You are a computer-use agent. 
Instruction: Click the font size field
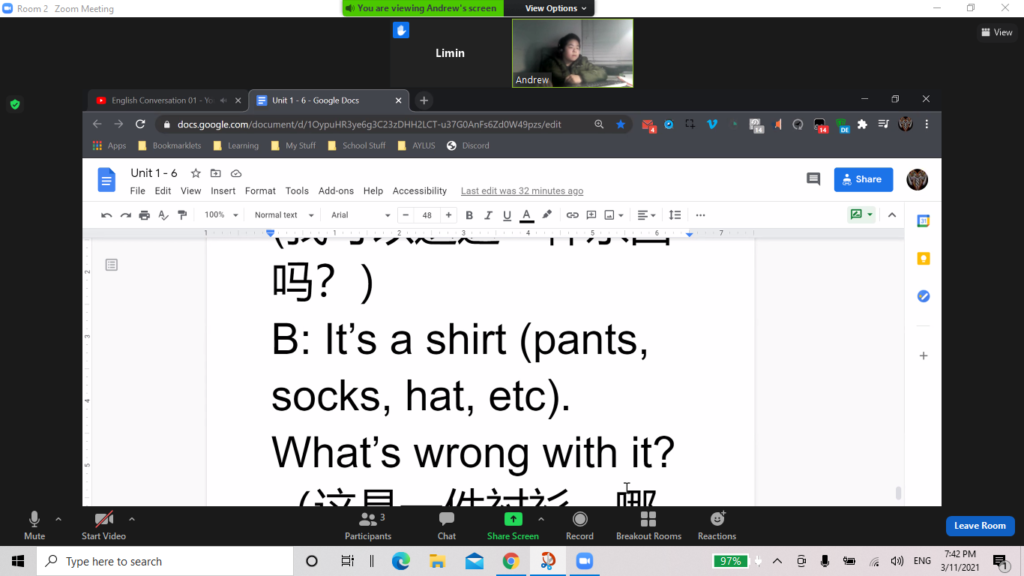click(x=427, y=215)
